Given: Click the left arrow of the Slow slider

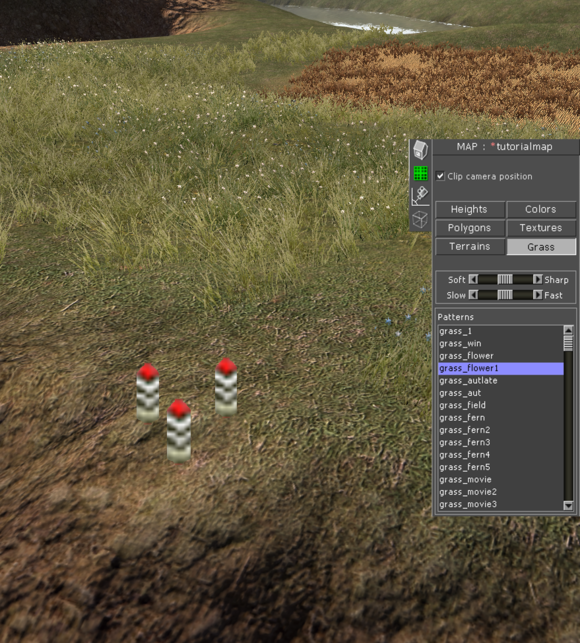Looking at the screenshot, I should click(473, 295).
